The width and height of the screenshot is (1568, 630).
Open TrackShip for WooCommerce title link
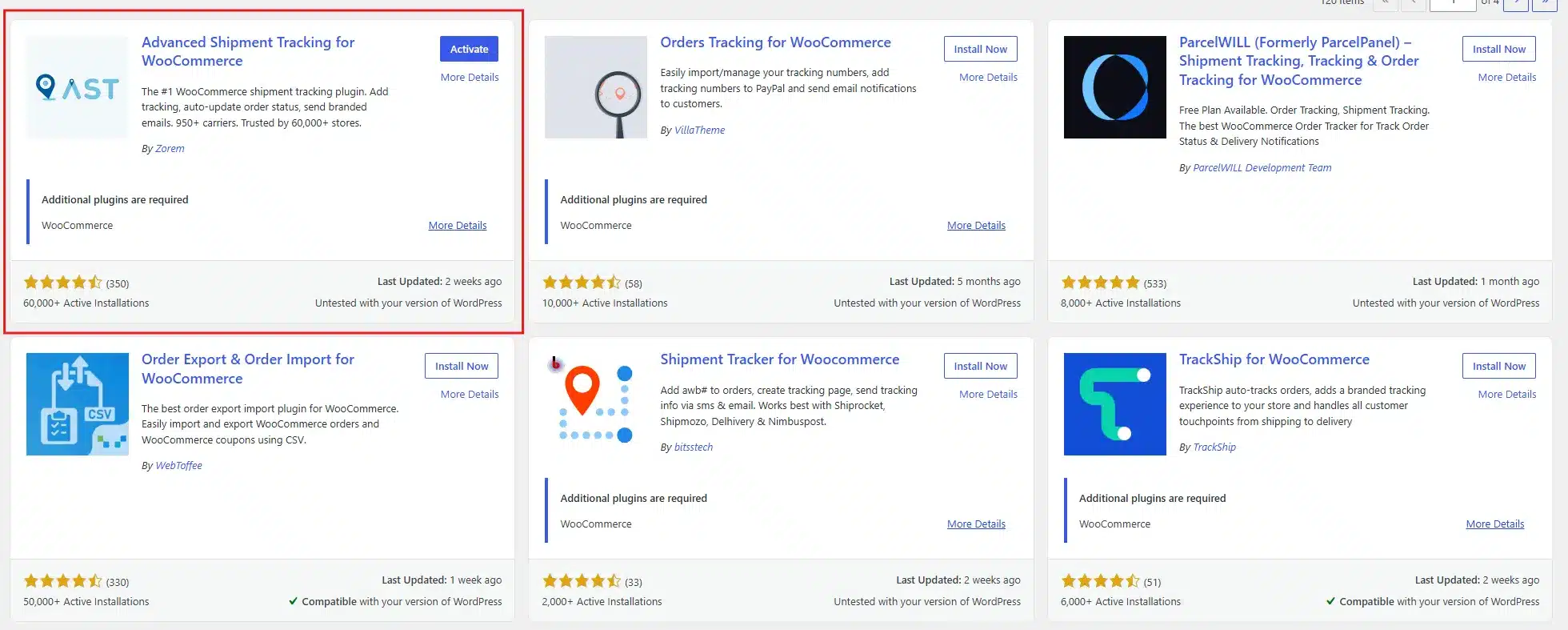click(x=1274, y=359)
